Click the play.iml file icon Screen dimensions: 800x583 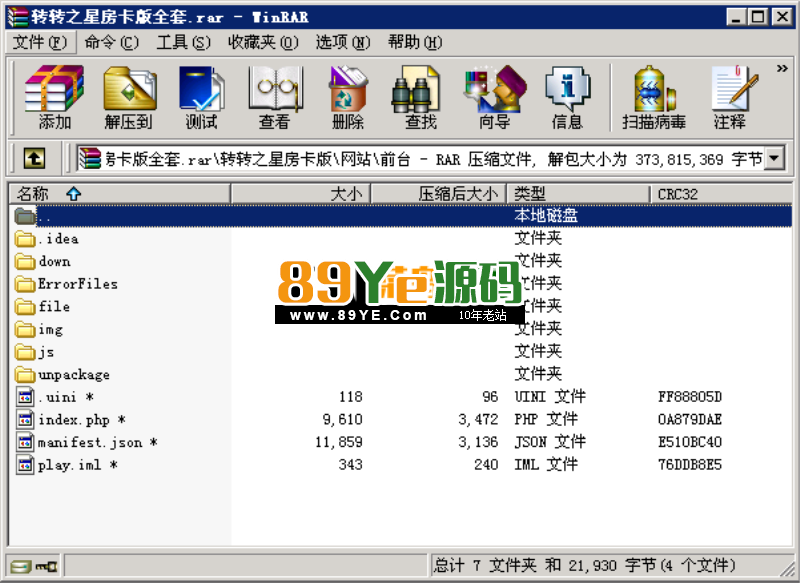[x=25, y=465]
